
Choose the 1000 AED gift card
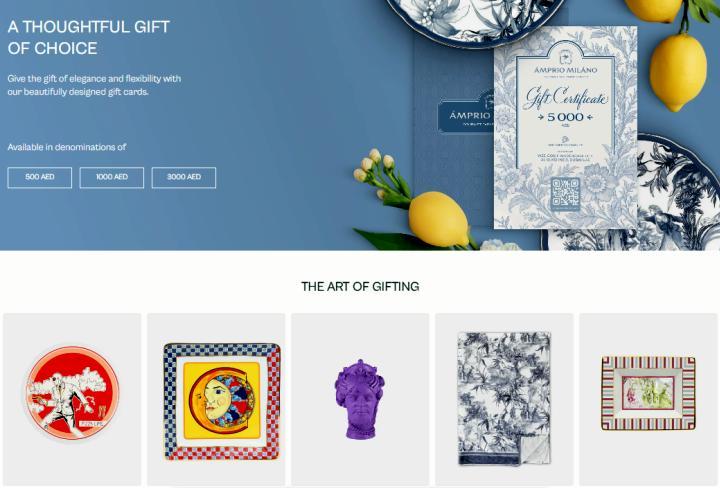point(112,177)
